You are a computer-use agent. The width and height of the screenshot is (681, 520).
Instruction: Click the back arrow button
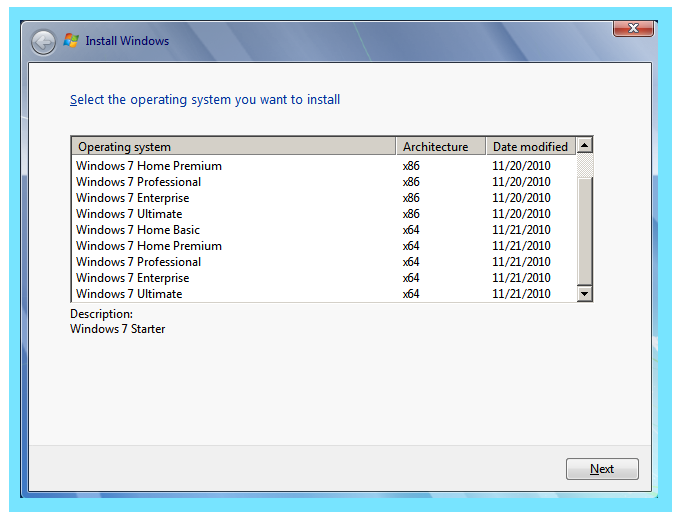click(x=43, y=42)
